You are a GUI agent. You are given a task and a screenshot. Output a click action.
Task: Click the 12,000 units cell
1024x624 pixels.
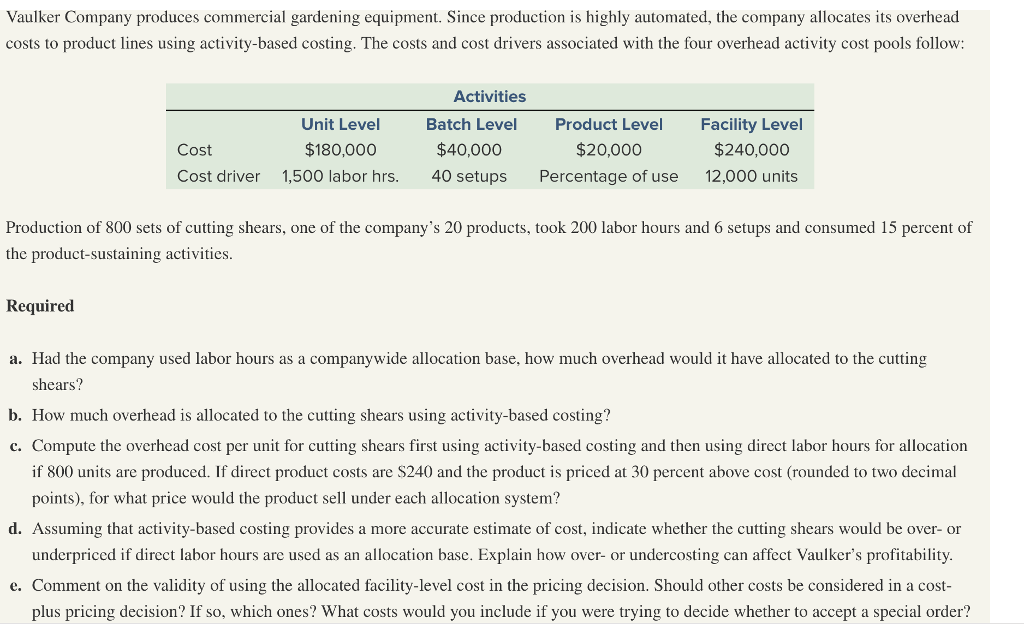pyautogui.click(x=751, y=176)
